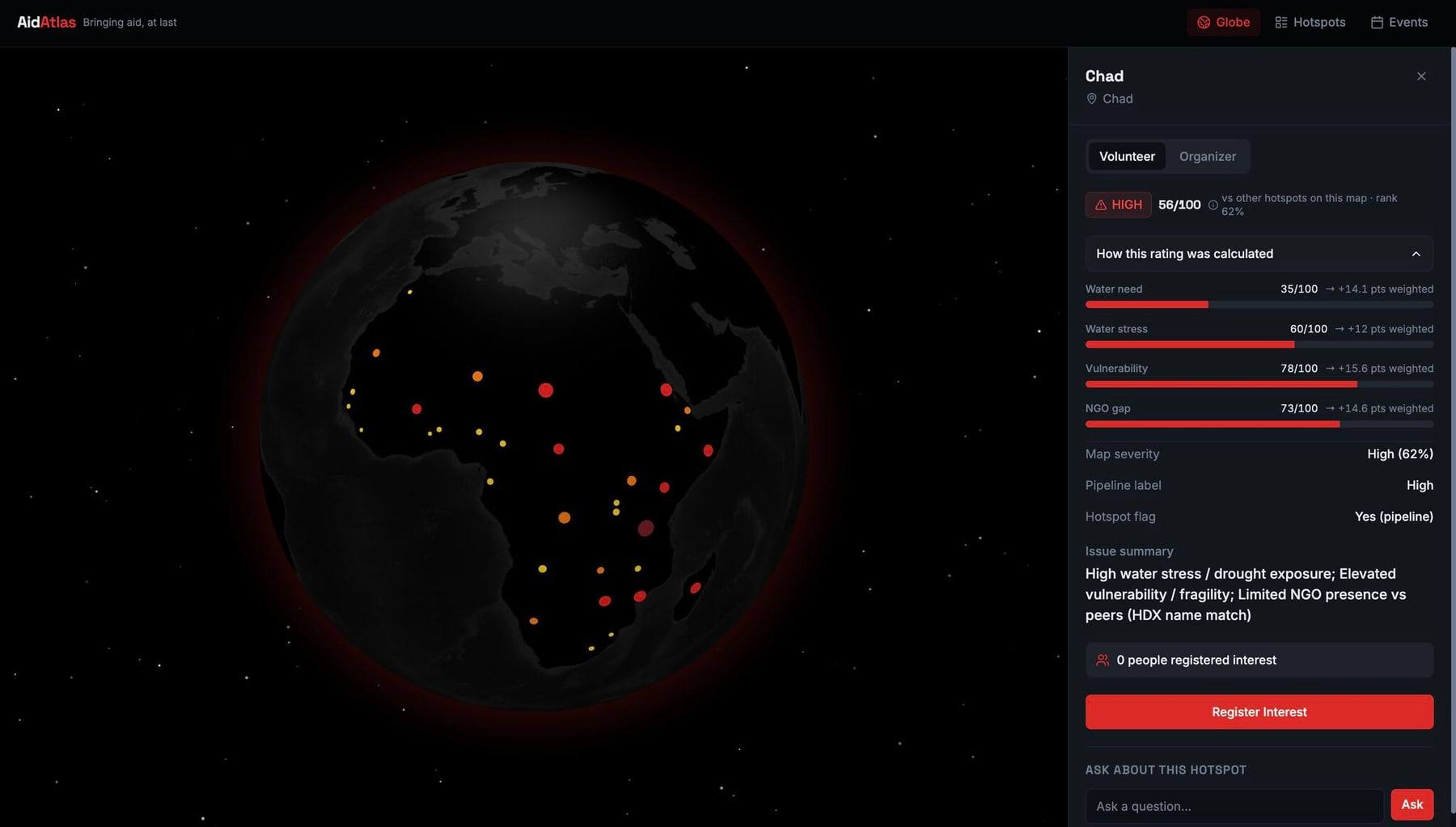Click the people icon by registered interest
The height and width of the screenshot is (827, 1456).
point(1103,660)
